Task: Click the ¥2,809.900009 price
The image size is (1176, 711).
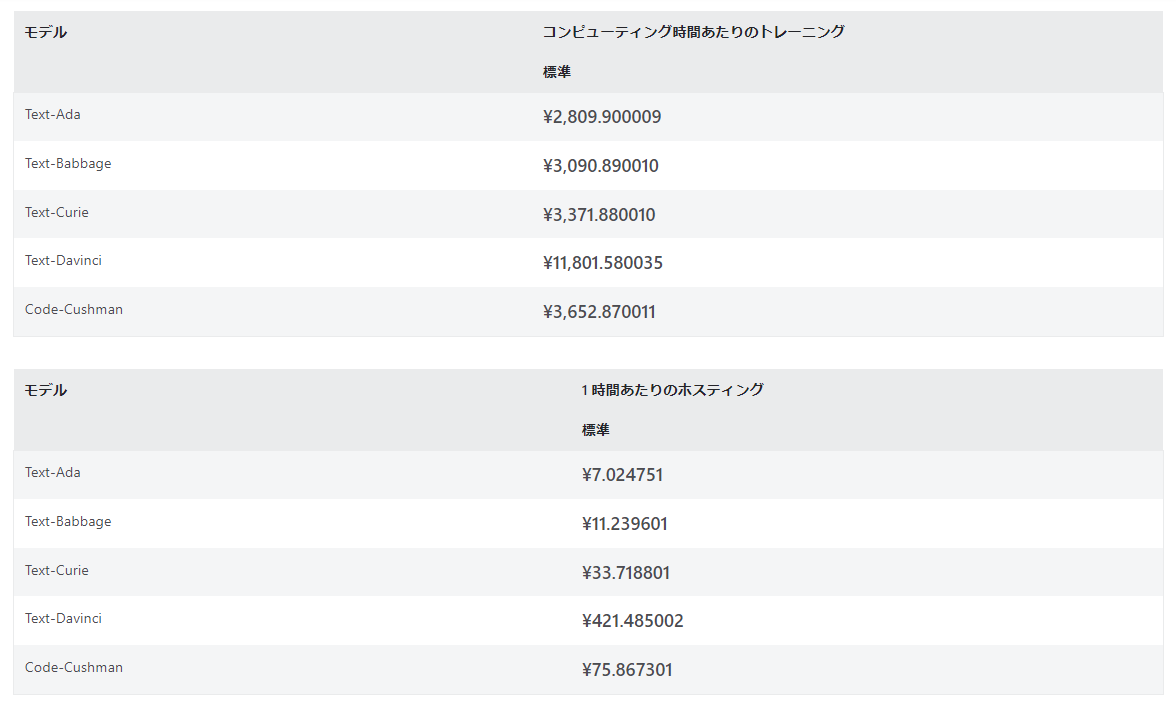Action: pyautogui.click(x=602, y=117)
